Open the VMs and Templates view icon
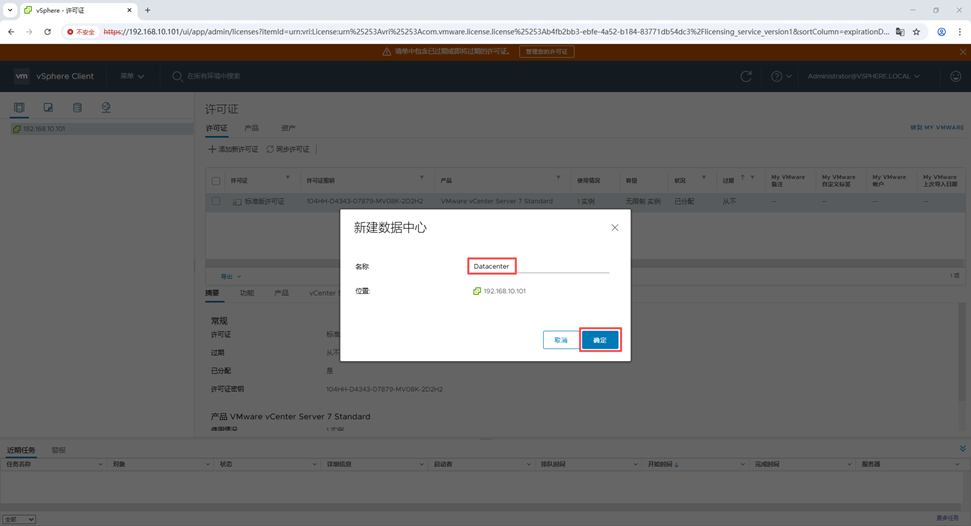This screenshot has width=971, height=526. 48,107
